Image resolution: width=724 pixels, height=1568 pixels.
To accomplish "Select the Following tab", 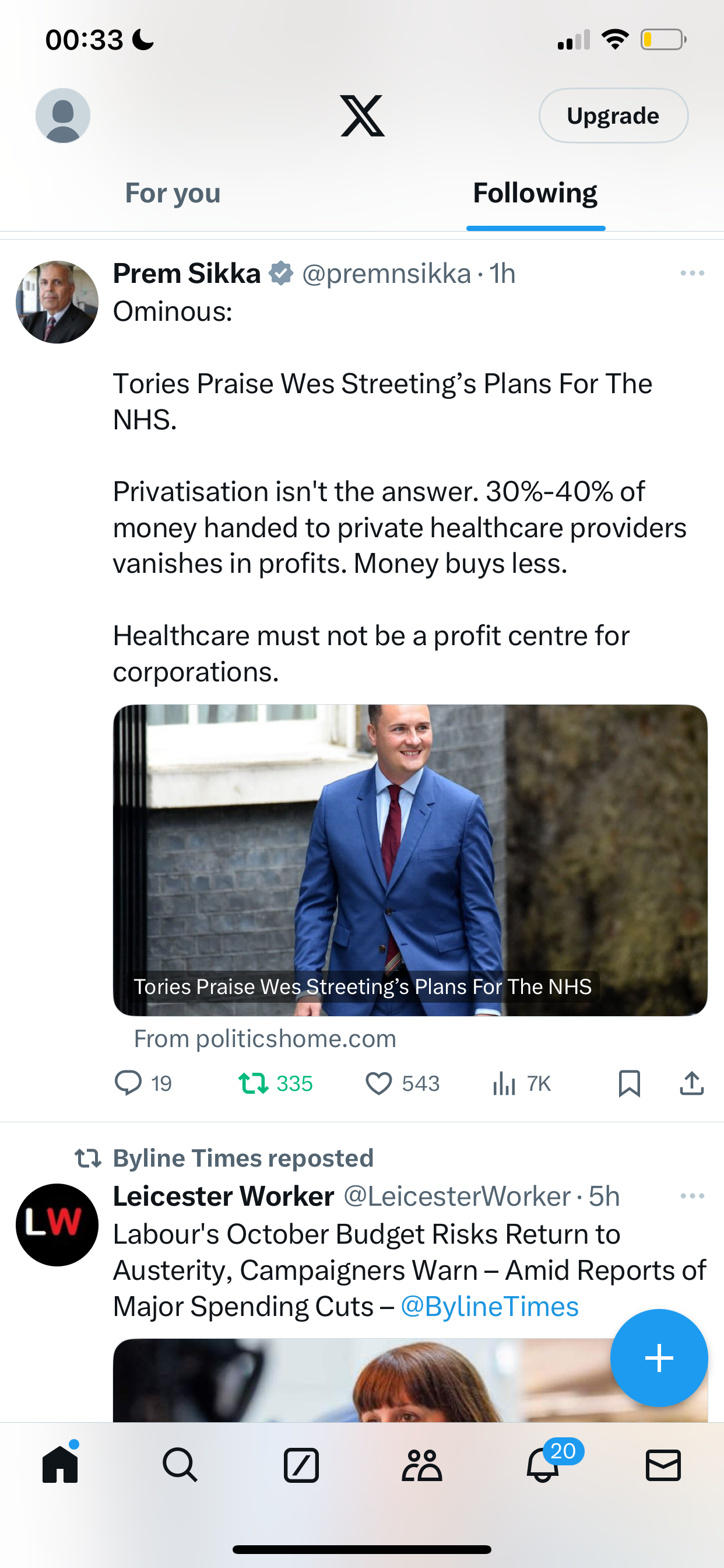I will [x=535, y=193].
